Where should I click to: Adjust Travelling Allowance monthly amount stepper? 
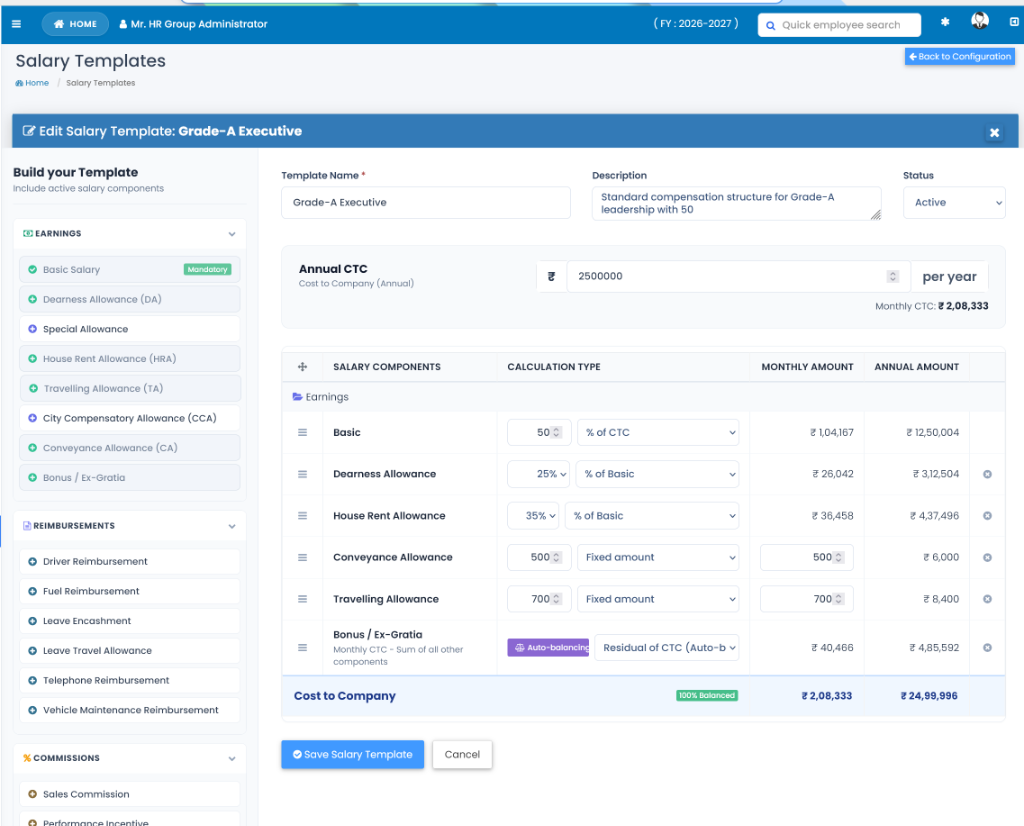tap(839, 599)
